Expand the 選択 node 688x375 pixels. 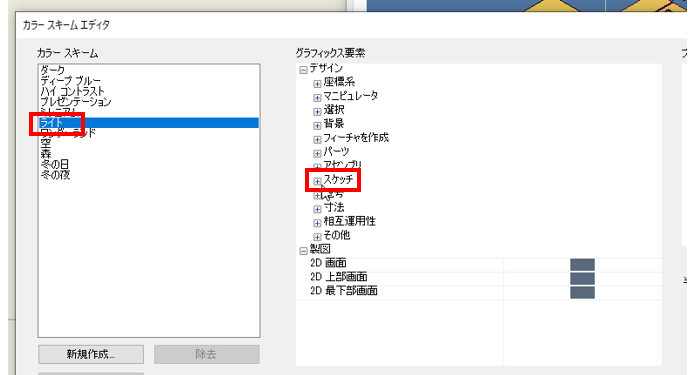(x=317, y=112)
